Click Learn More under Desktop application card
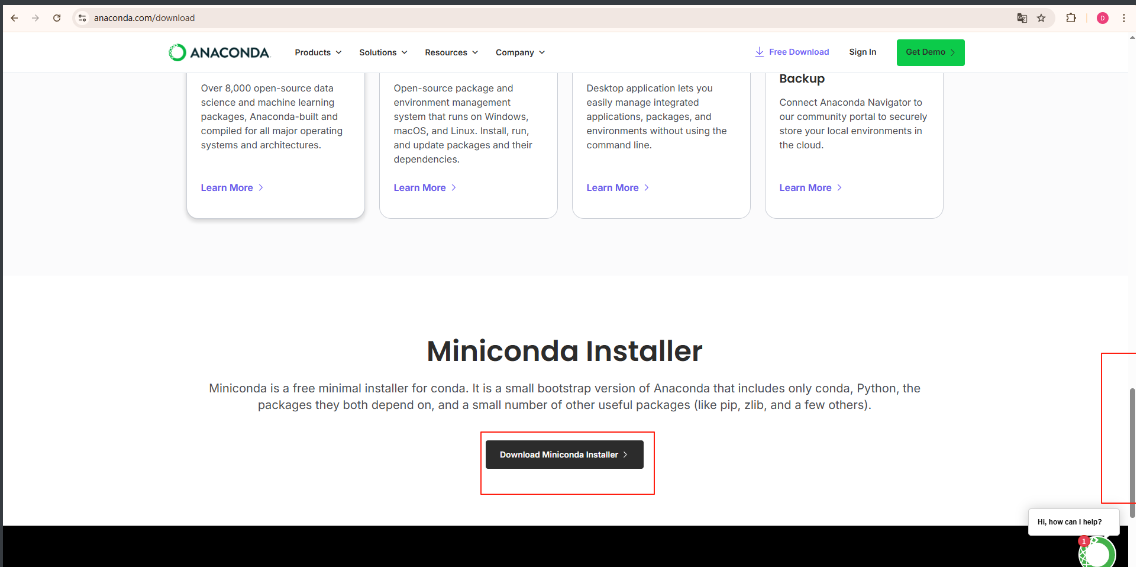The height and width of the screenshot is (567, 1136). point(617,188)
